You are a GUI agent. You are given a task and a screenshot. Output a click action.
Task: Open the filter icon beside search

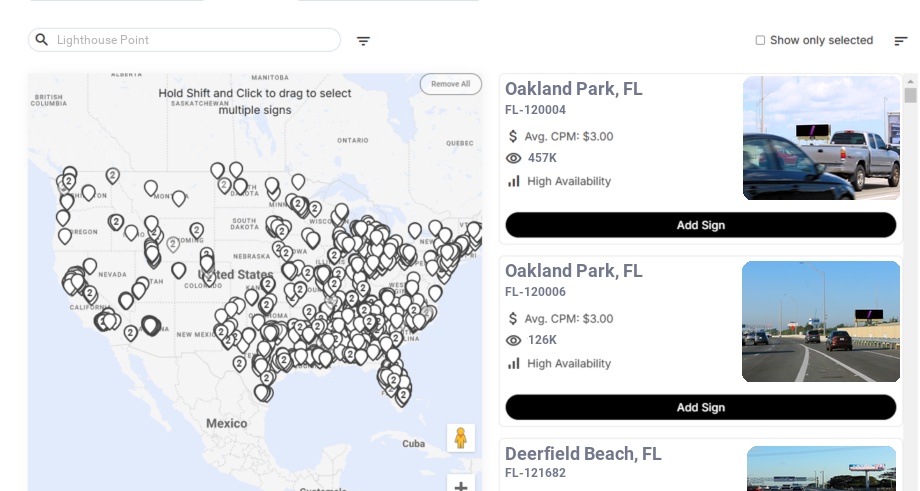[x=363, y=41]
